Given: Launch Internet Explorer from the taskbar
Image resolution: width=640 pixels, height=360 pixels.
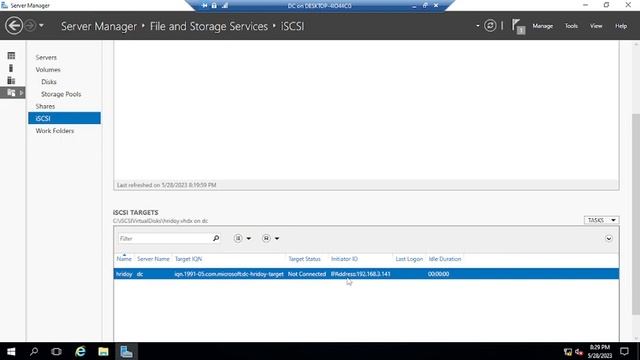Looking at the screenshot, I should coord(80,351).
